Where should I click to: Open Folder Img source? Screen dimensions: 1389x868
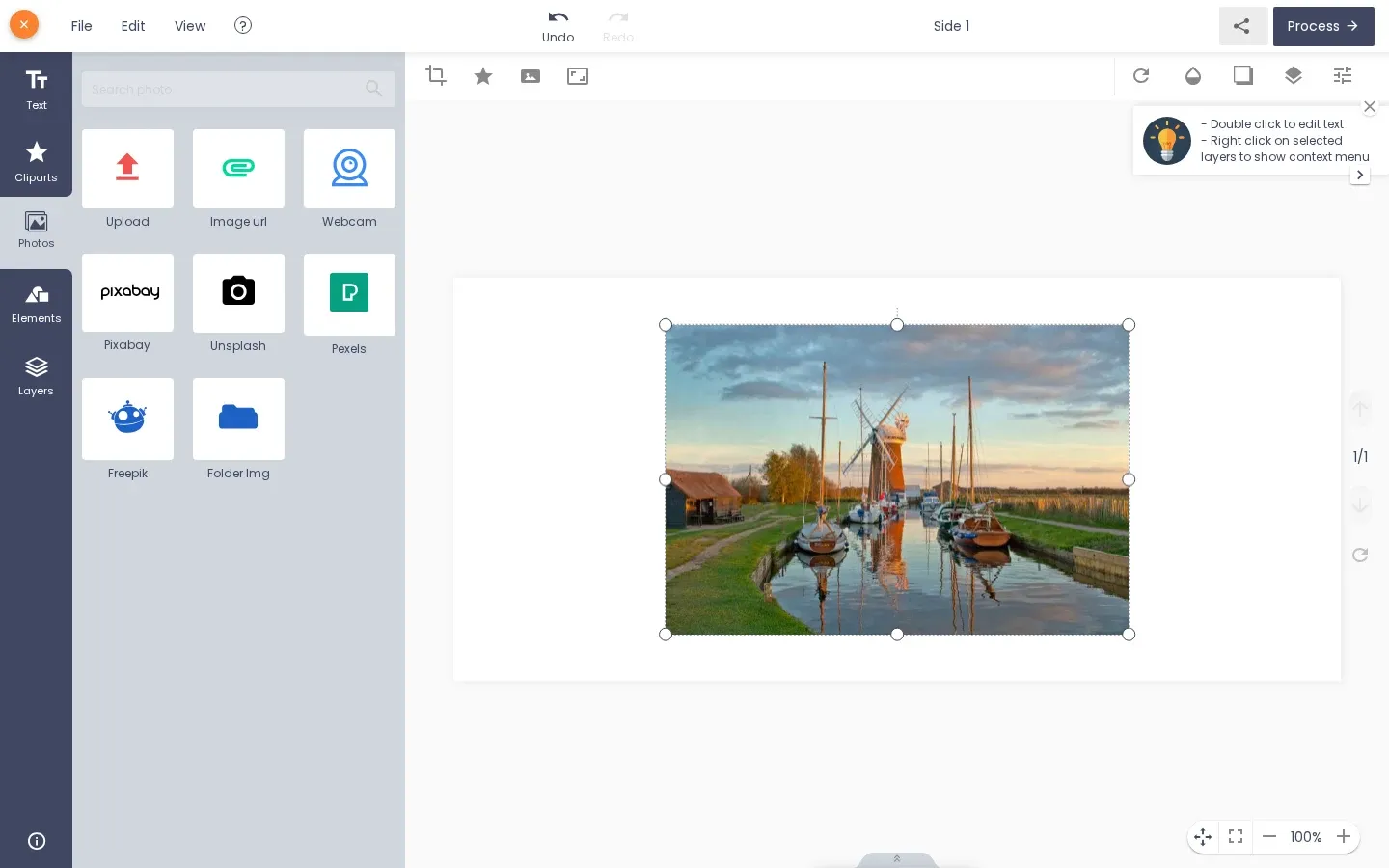(238, 419)
